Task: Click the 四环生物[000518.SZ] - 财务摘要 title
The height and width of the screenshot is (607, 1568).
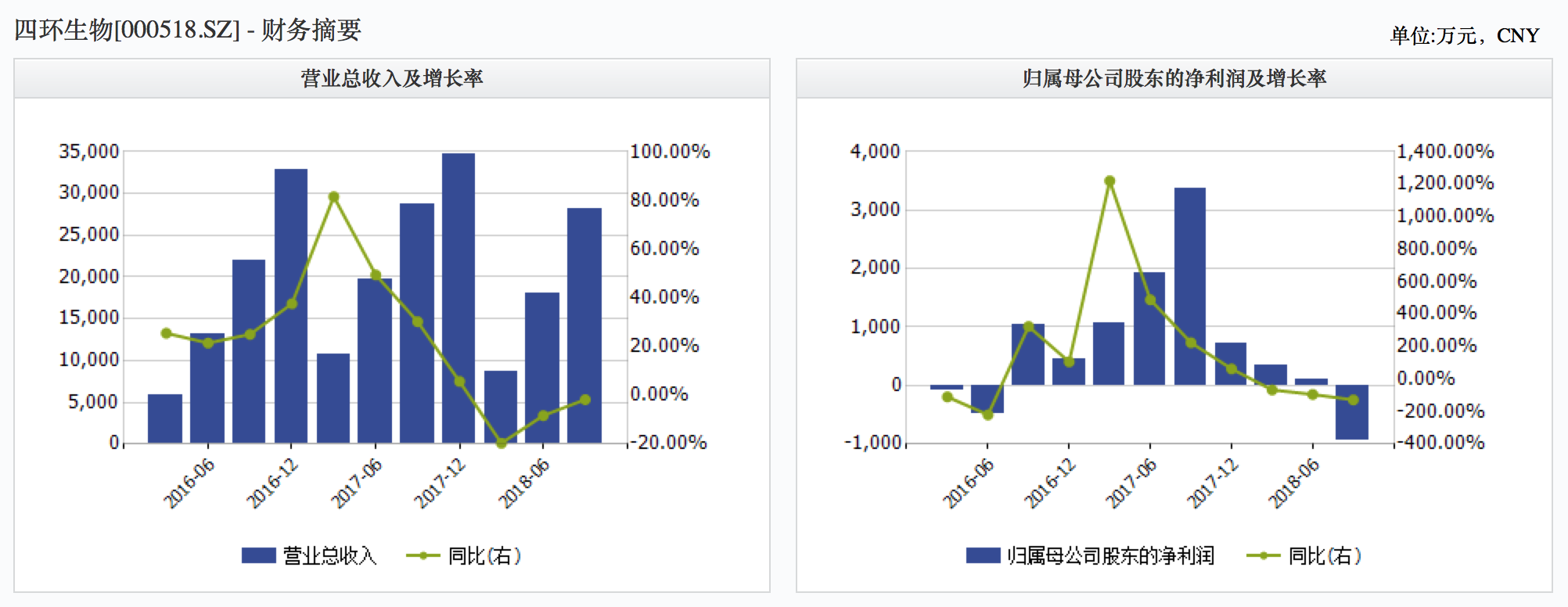Action: coord(188,30)
